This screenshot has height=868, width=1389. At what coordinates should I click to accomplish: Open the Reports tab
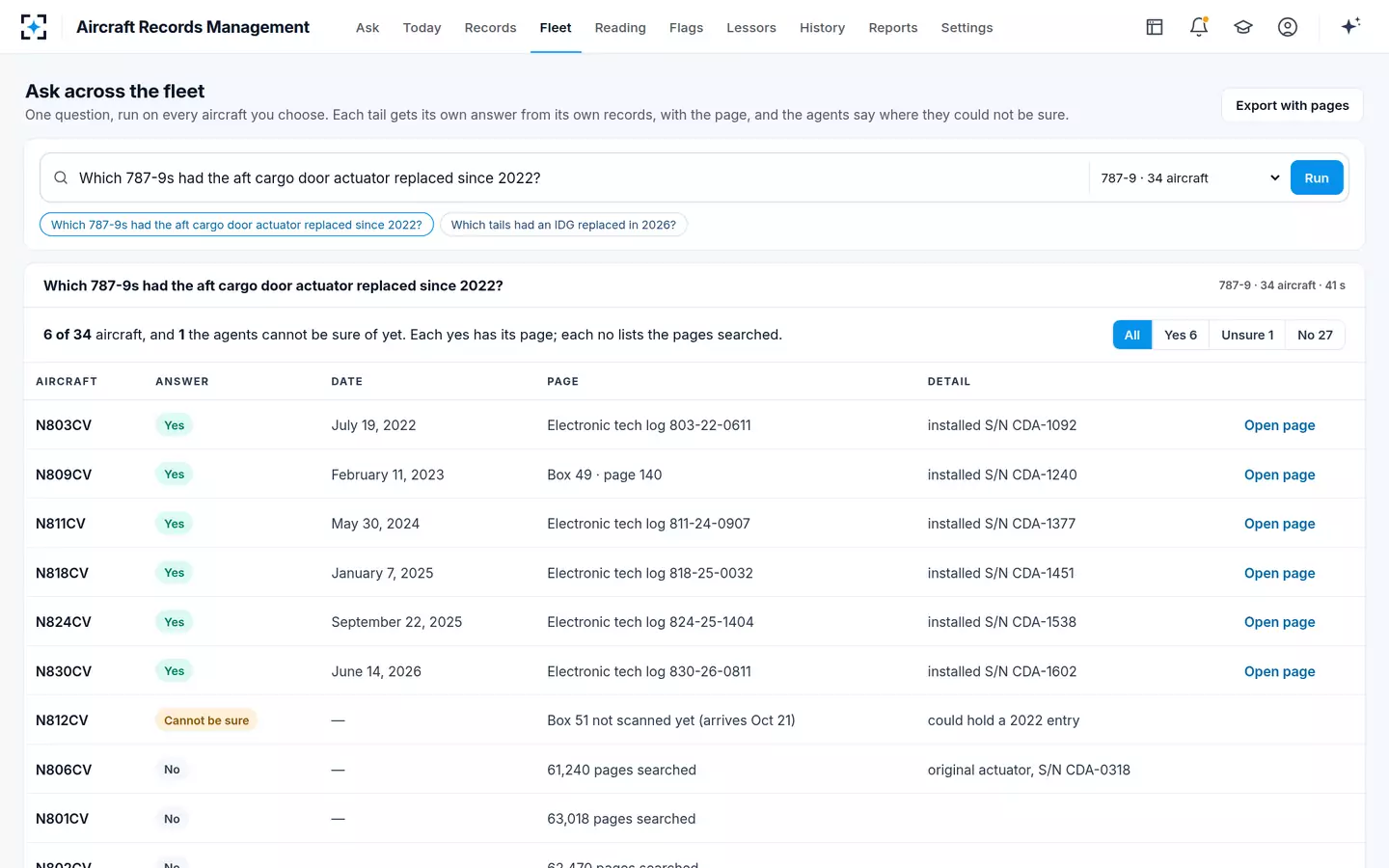(893, 28)
